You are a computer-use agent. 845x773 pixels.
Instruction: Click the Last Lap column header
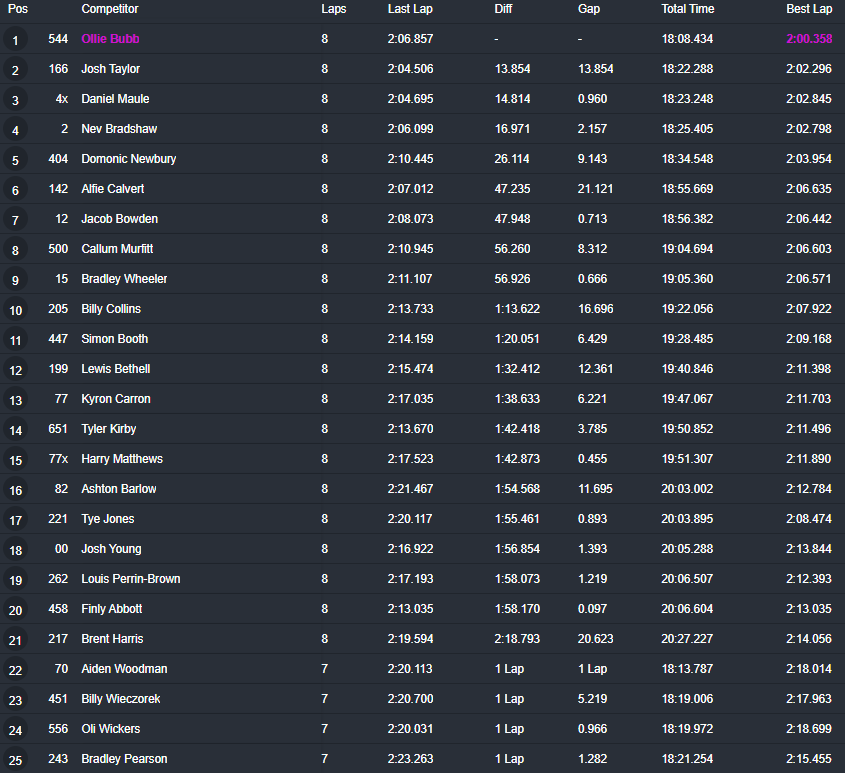[x=410, y=9]
